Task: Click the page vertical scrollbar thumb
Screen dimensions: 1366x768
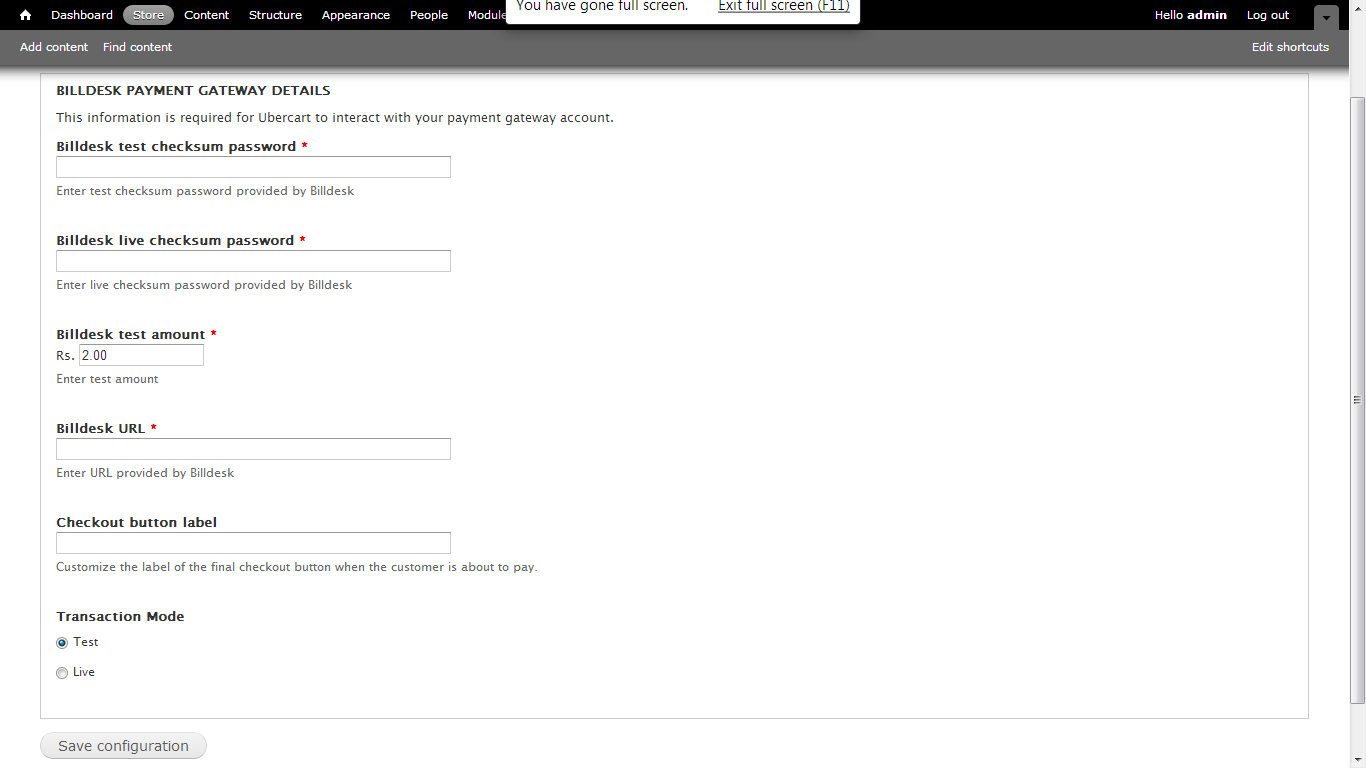Action: [1357, 400]
